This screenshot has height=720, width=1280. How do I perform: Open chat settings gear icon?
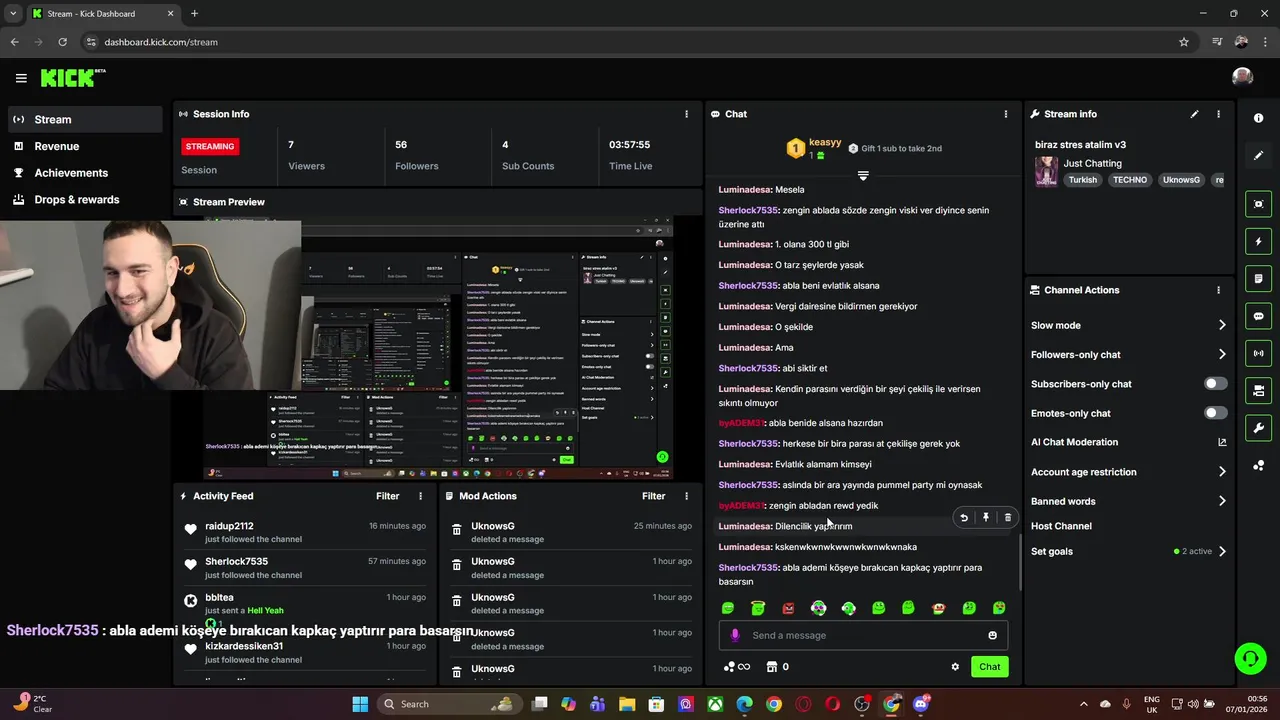(955, 667)
